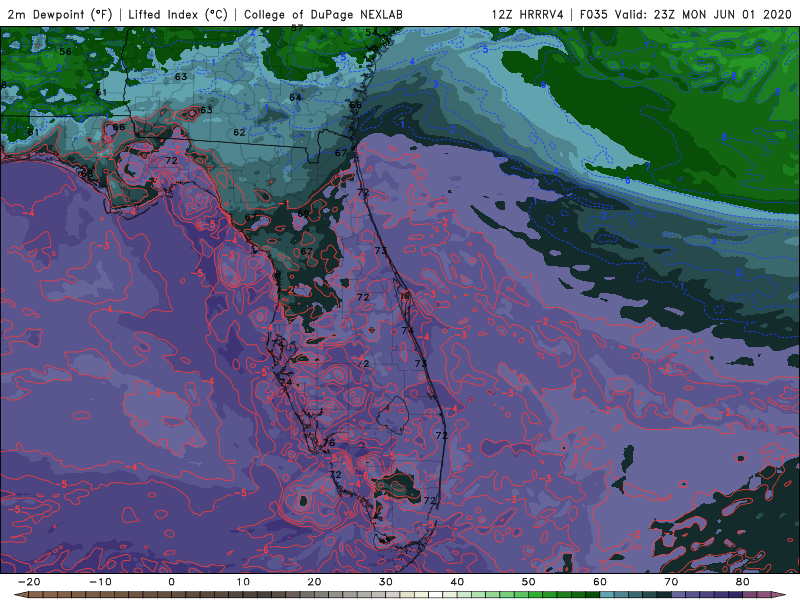The height and width of the screenshot is (600, 800).
Task: Click the '62' dewpoint value on the map
Action: [239, 132]
